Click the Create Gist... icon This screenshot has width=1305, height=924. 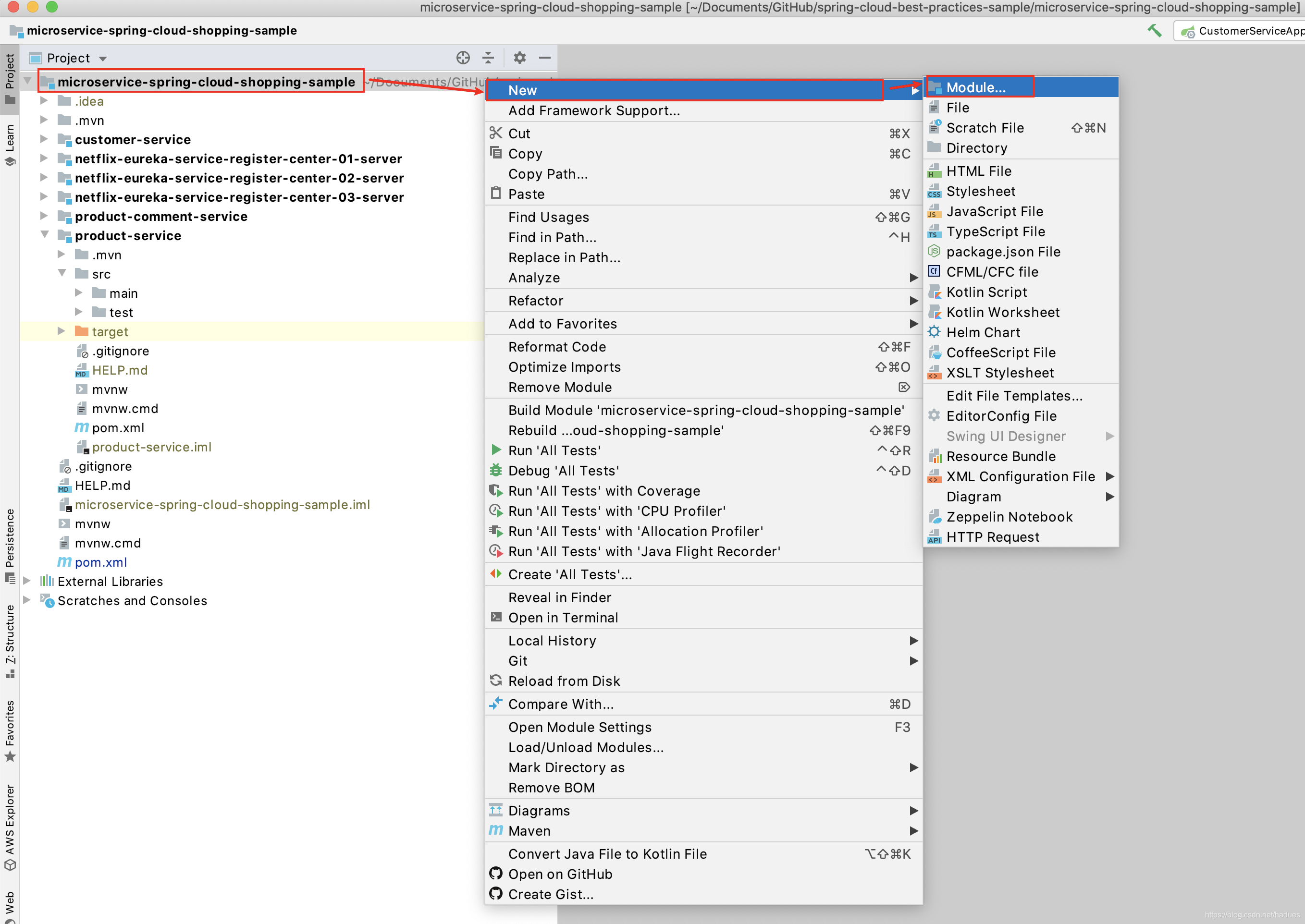pyautogui.click(x=496, y=893)
